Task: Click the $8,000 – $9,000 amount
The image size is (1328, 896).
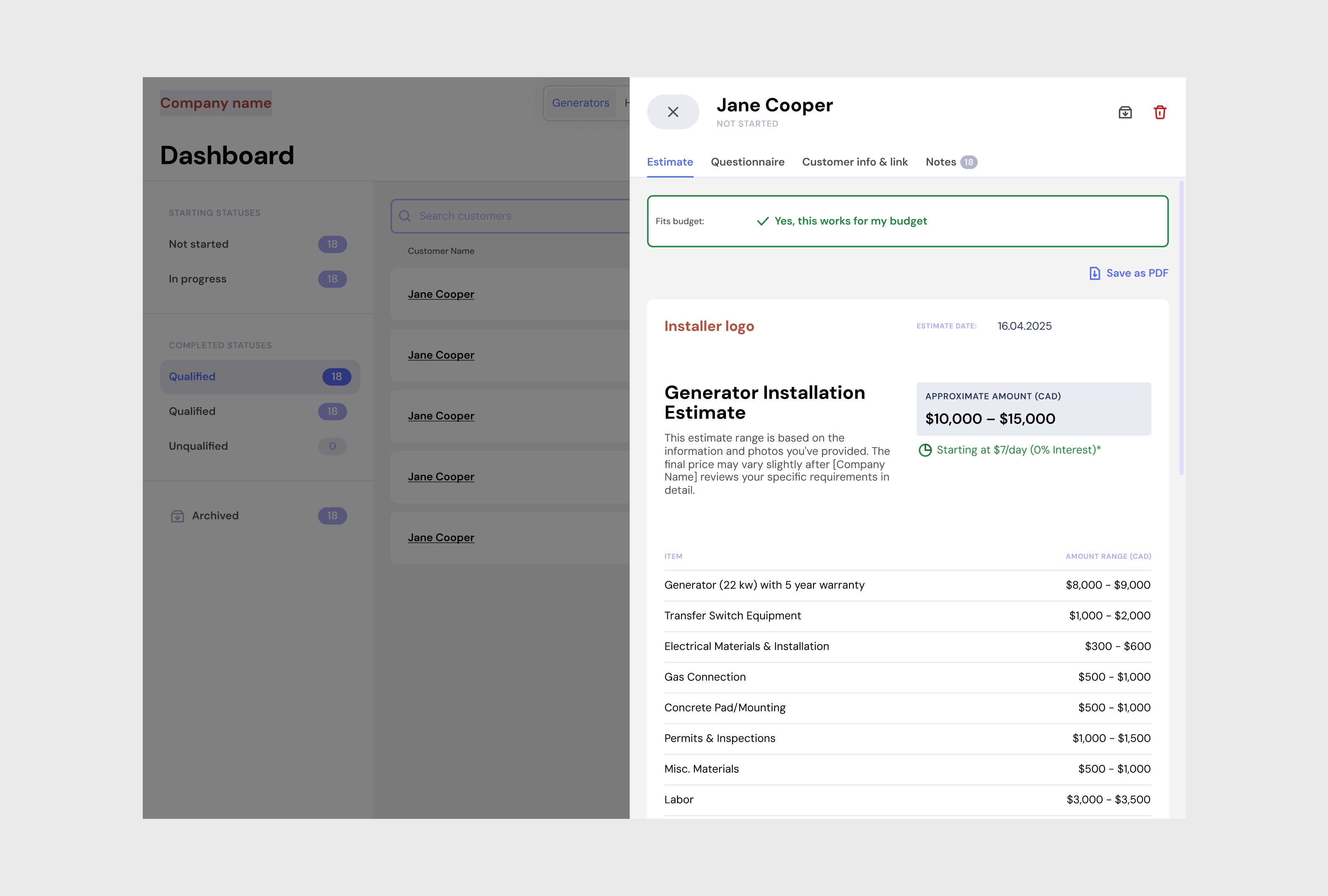Action: [1108, 585]
